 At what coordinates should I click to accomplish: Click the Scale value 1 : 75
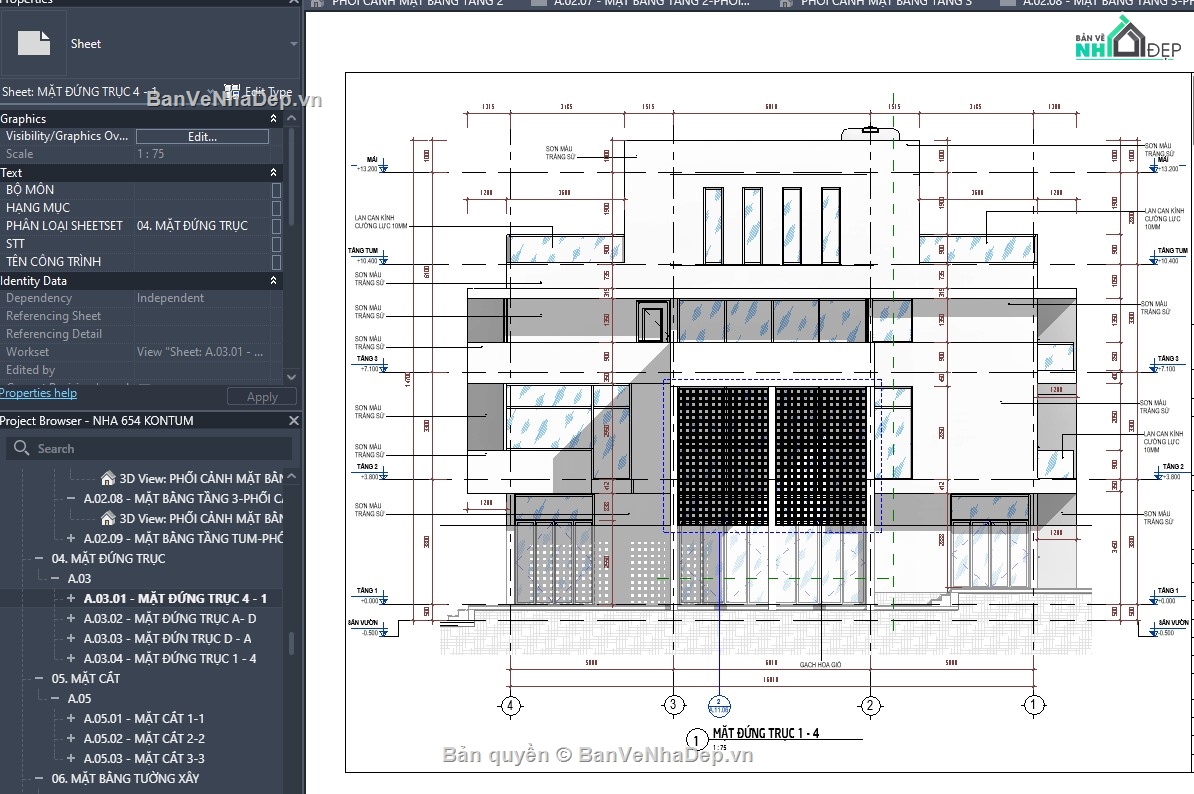coord(151,154)
